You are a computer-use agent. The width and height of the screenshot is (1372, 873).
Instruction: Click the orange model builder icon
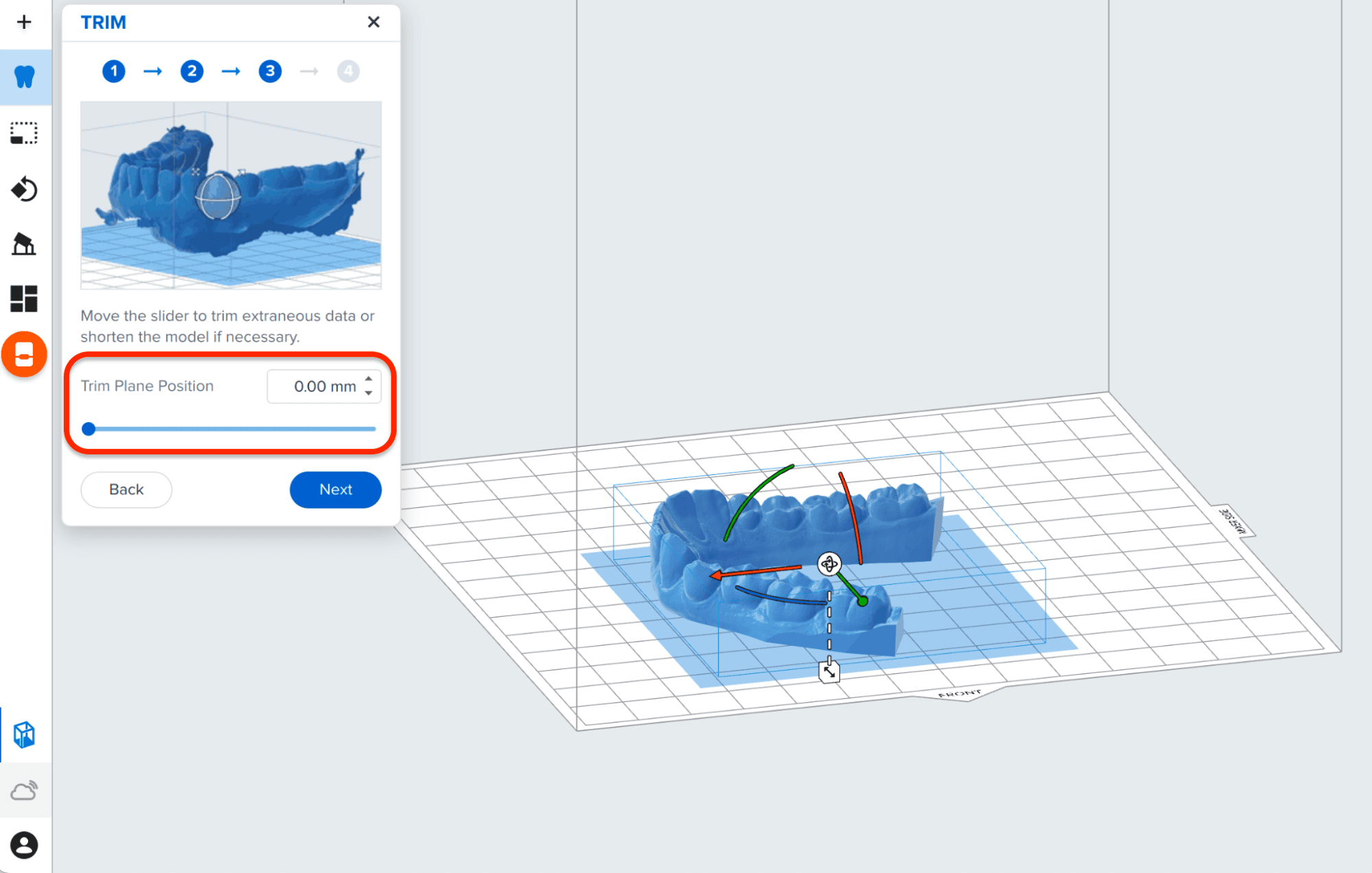point(25,355)
